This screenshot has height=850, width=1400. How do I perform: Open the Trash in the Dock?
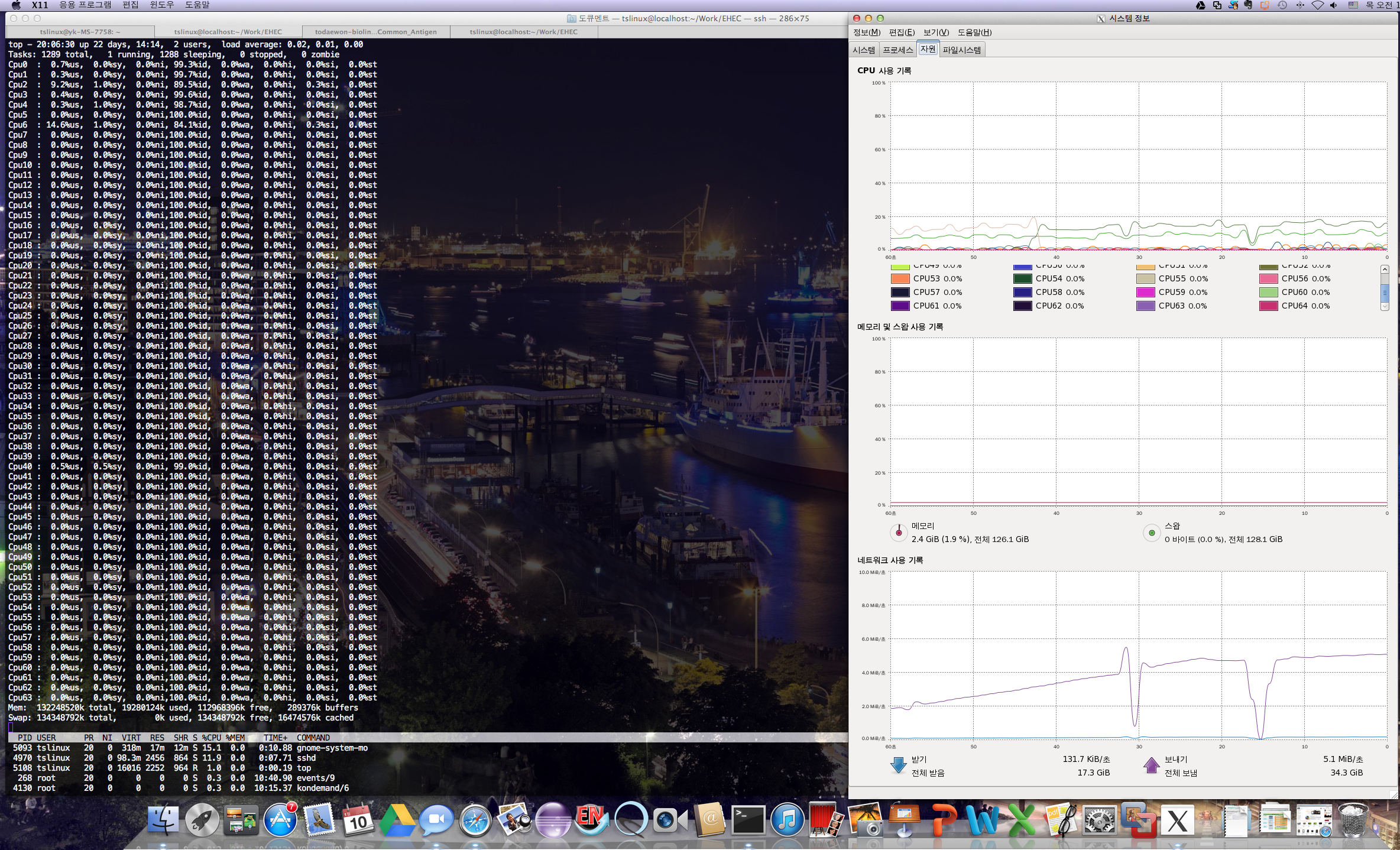tap(1352, 820)
